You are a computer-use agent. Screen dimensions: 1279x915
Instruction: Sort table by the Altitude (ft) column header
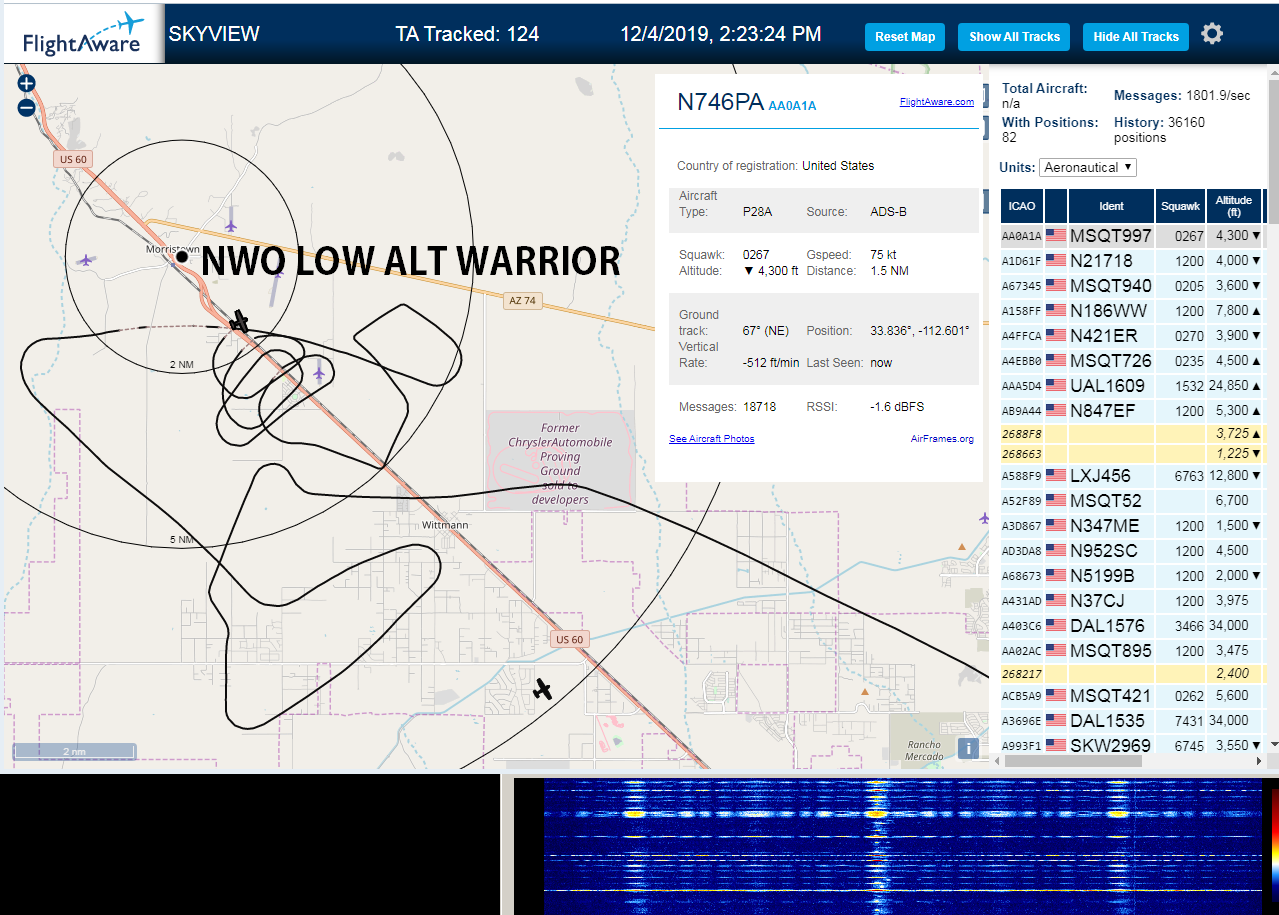(x=1234, y=206)
